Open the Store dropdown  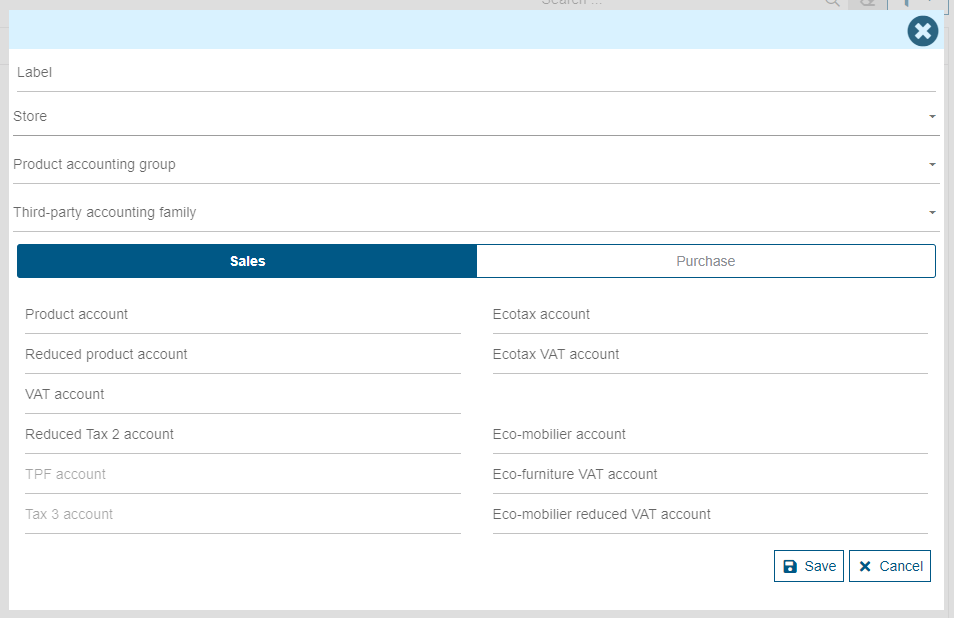coord(475,117)
